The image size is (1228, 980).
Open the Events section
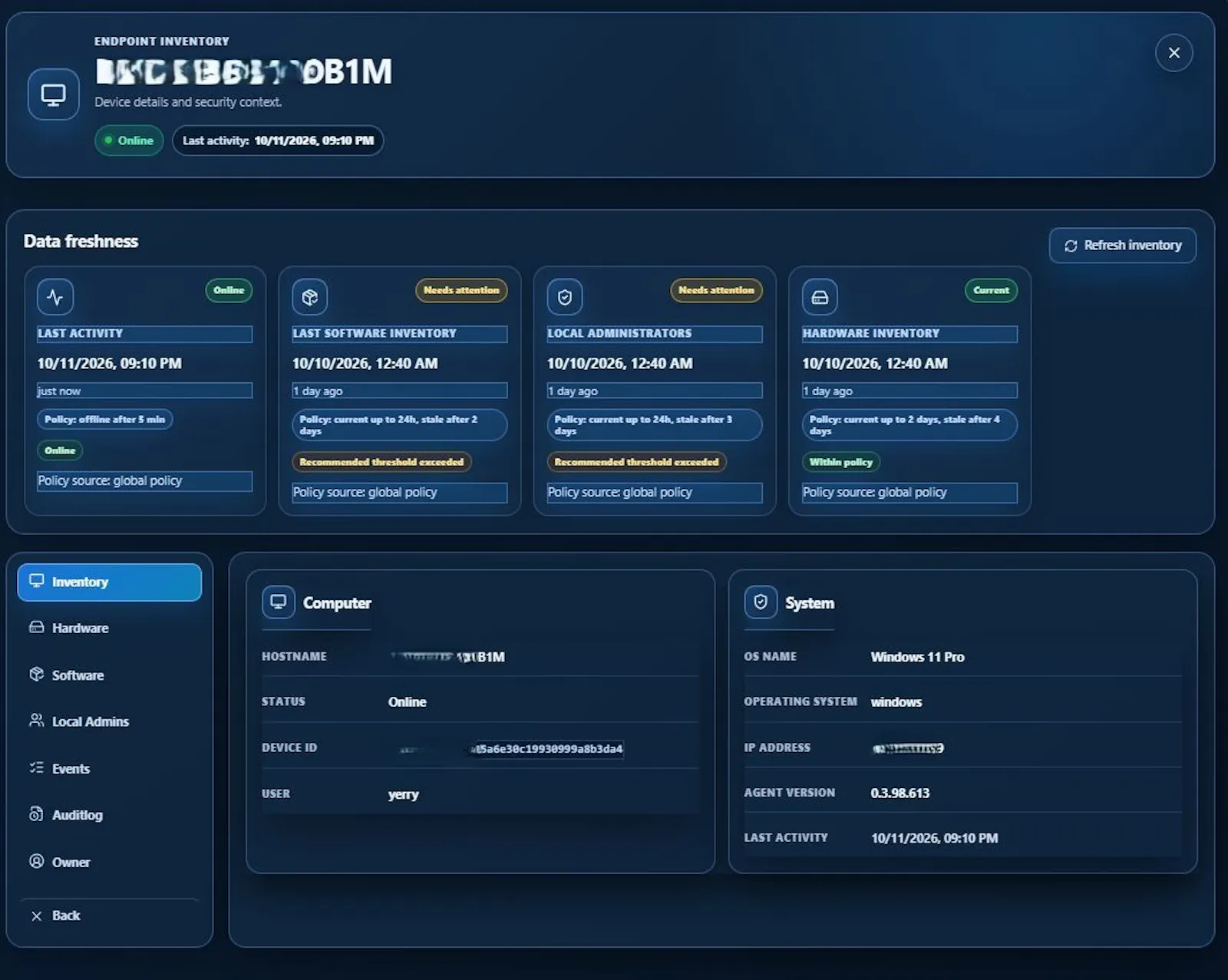tap(110, 768)
